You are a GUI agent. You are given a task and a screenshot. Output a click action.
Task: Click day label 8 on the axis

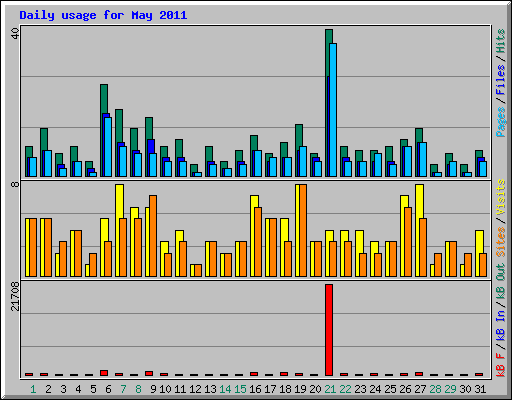pyautogui.click(x=138, y=389)
